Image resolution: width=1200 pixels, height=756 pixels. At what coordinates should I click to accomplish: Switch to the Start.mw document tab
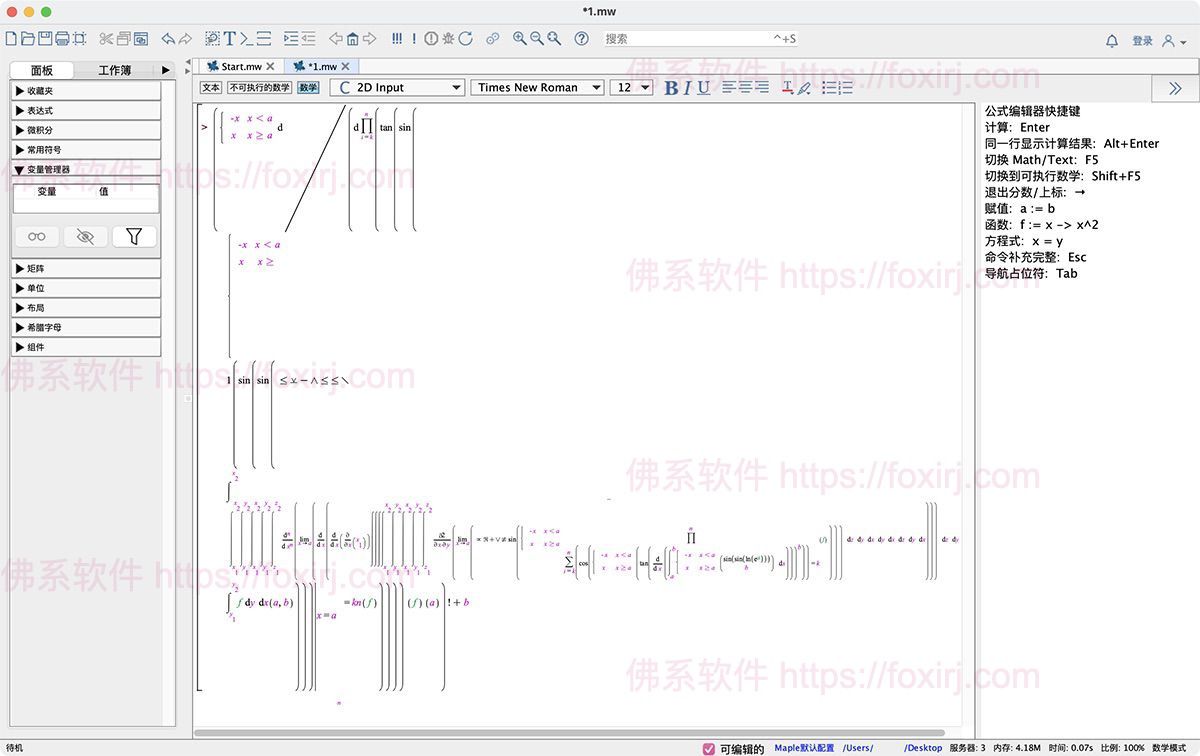tap(240, 67)
